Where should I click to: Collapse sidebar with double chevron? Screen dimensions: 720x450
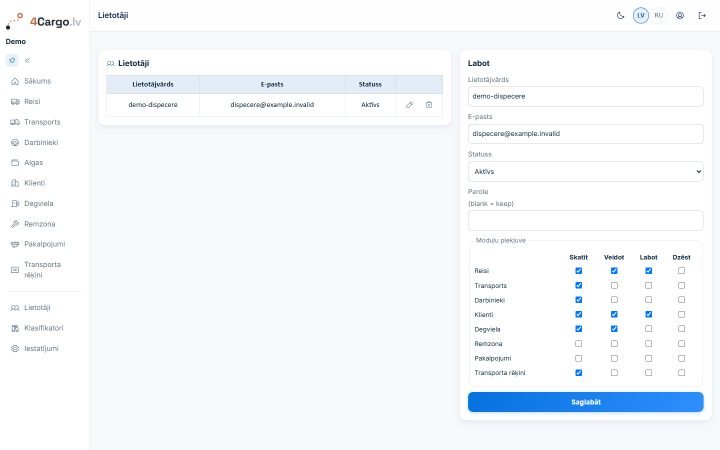click(x=28, y=60)
